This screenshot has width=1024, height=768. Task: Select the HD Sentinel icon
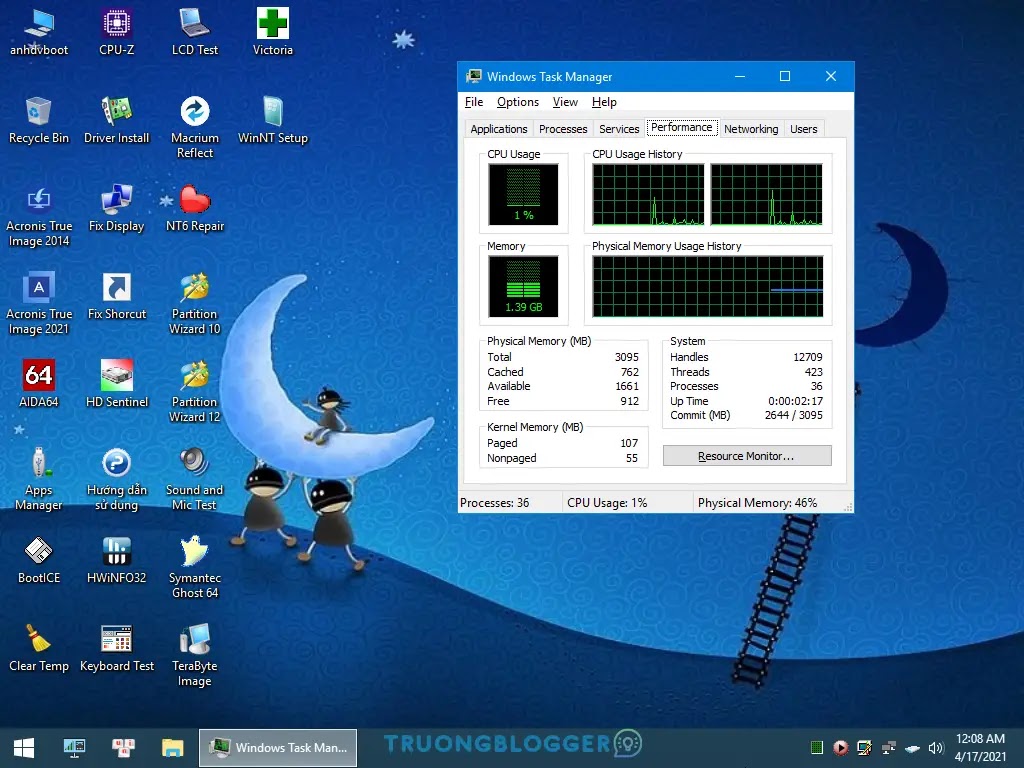pyautogui.click(x=116, y=385)
